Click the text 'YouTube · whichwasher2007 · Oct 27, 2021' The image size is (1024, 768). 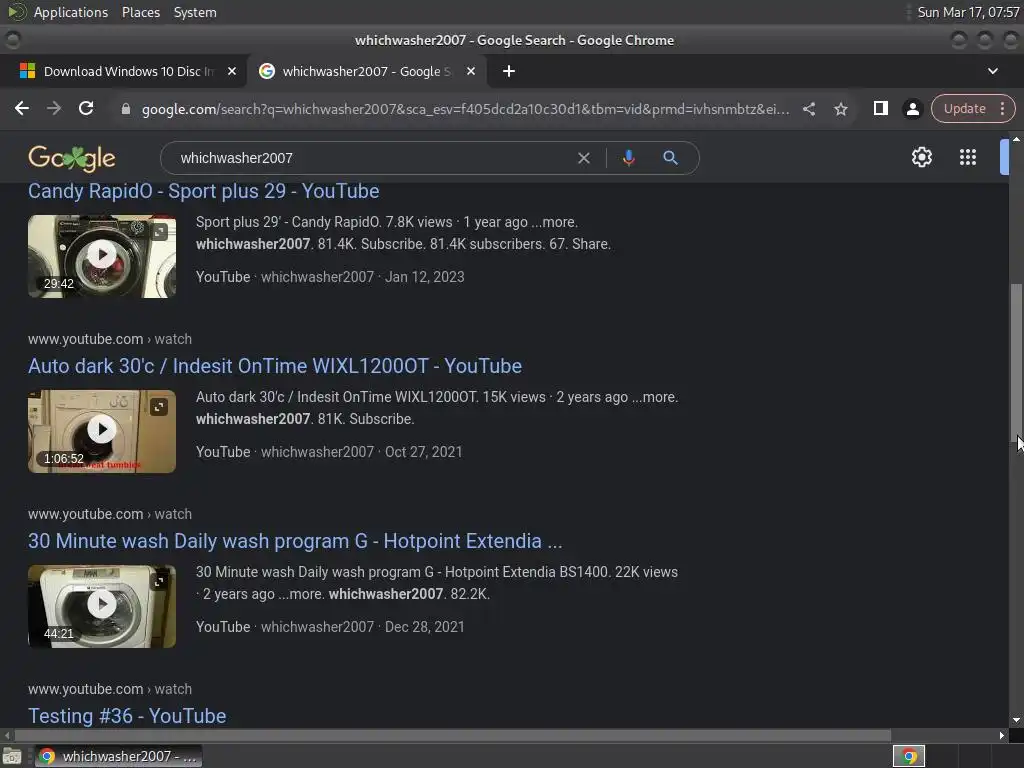tap(329, 452)
